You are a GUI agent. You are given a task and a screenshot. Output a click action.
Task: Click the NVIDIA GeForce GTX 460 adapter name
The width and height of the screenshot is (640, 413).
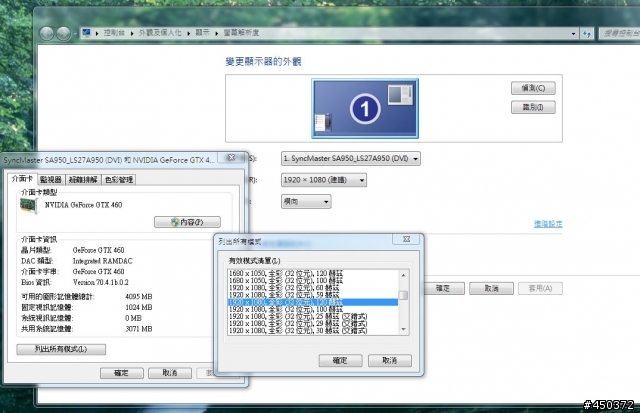(x=83, y=205)
